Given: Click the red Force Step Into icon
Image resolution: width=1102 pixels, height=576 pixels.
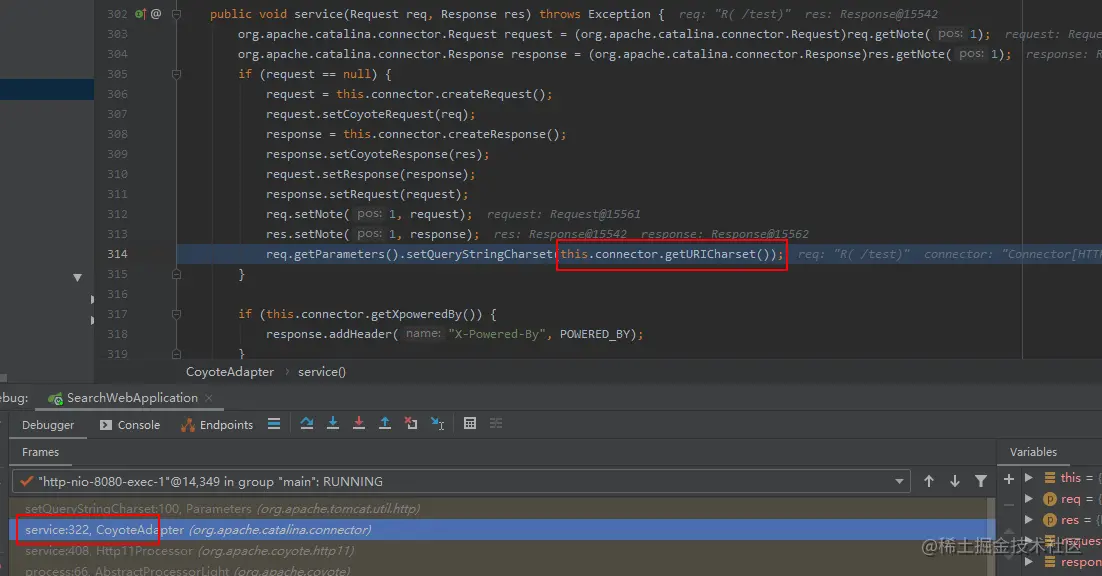Looking at the screenshot, I should coord(358,424).
